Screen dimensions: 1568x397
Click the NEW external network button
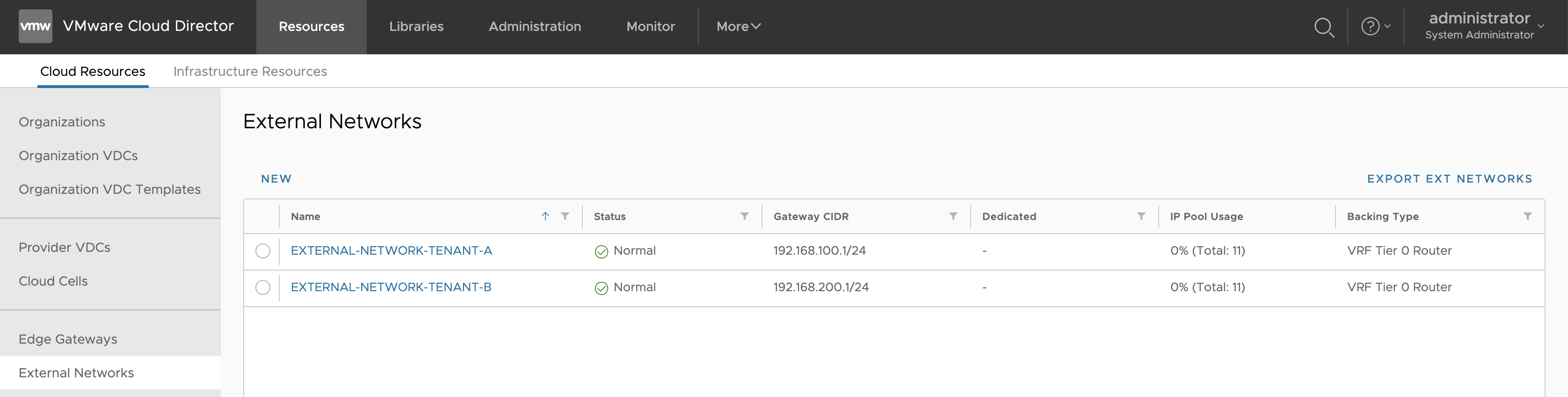tap(276, 178)
